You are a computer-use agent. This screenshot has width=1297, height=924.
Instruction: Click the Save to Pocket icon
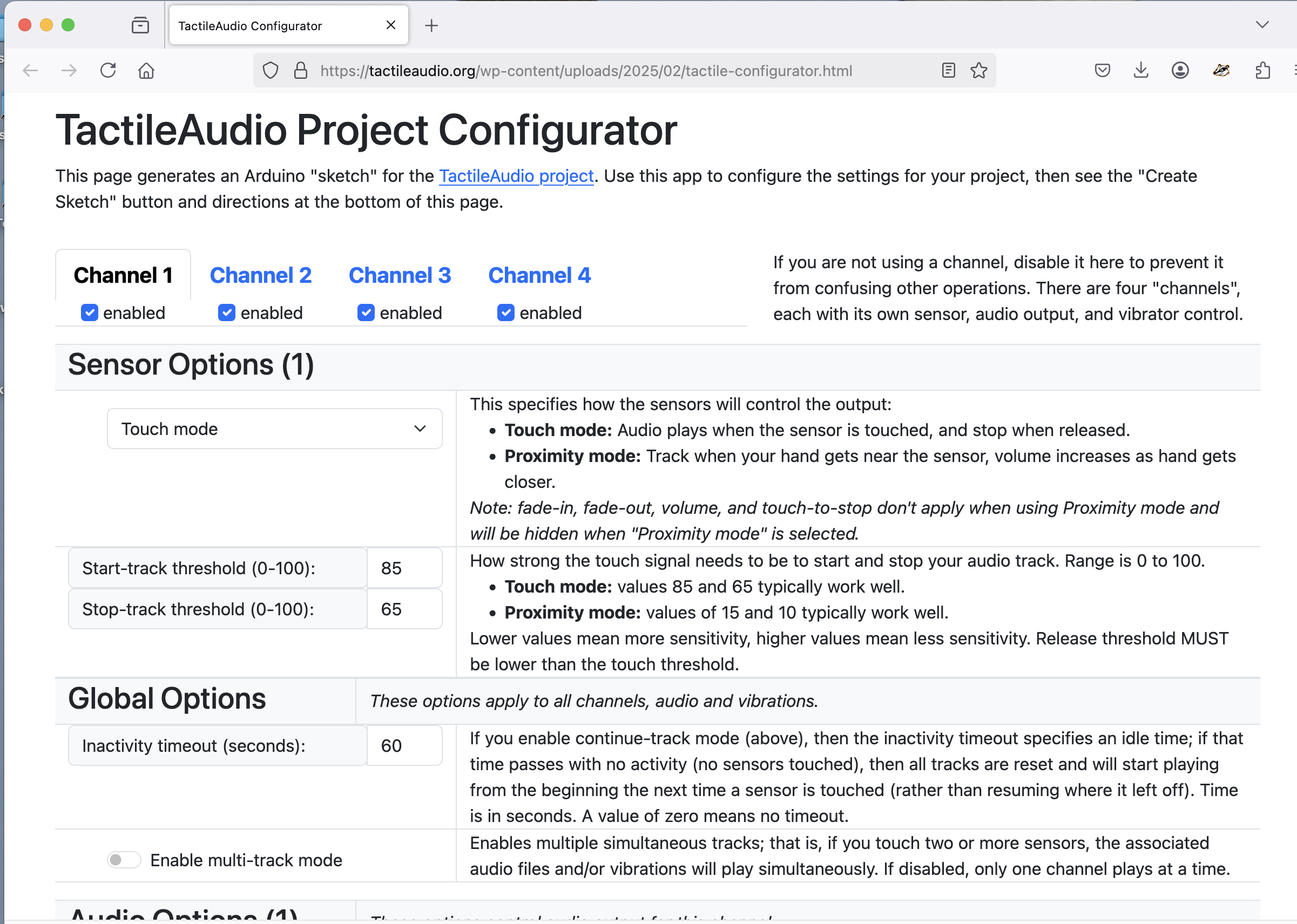(1103, 71)
